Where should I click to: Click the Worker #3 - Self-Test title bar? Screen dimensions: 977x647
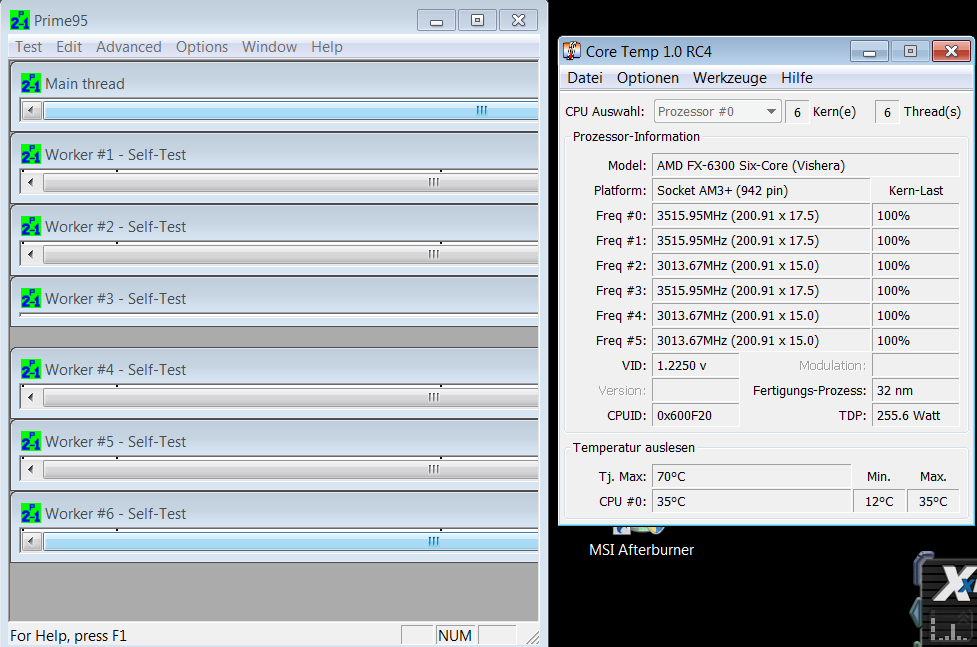pyautogui.click(x=274, y=299)
